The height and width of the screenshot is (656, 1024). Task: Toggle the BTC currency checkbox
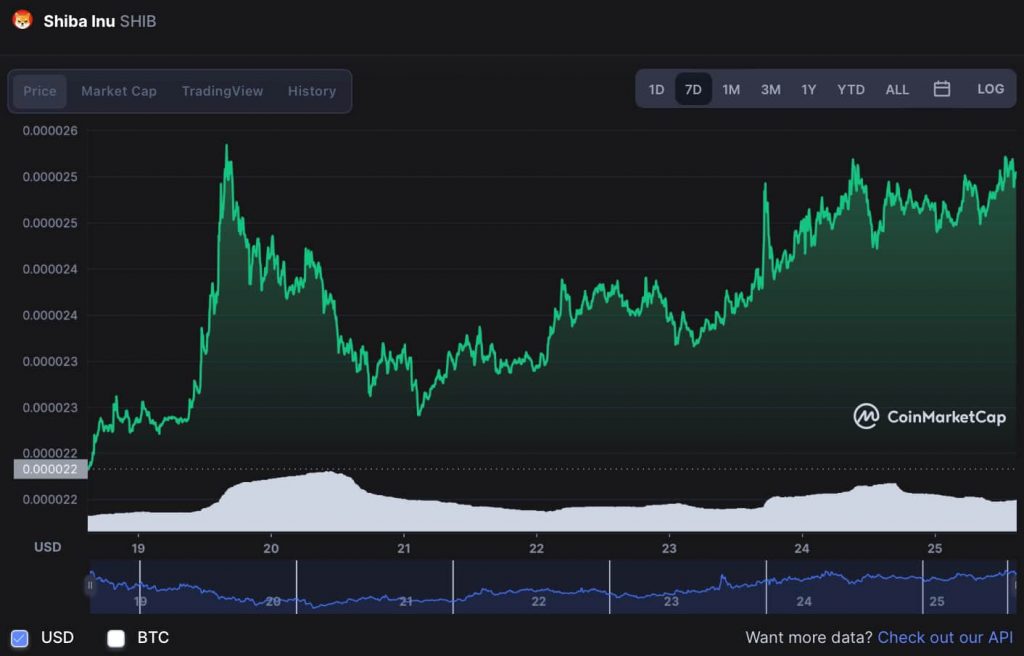tap(116, 638)
